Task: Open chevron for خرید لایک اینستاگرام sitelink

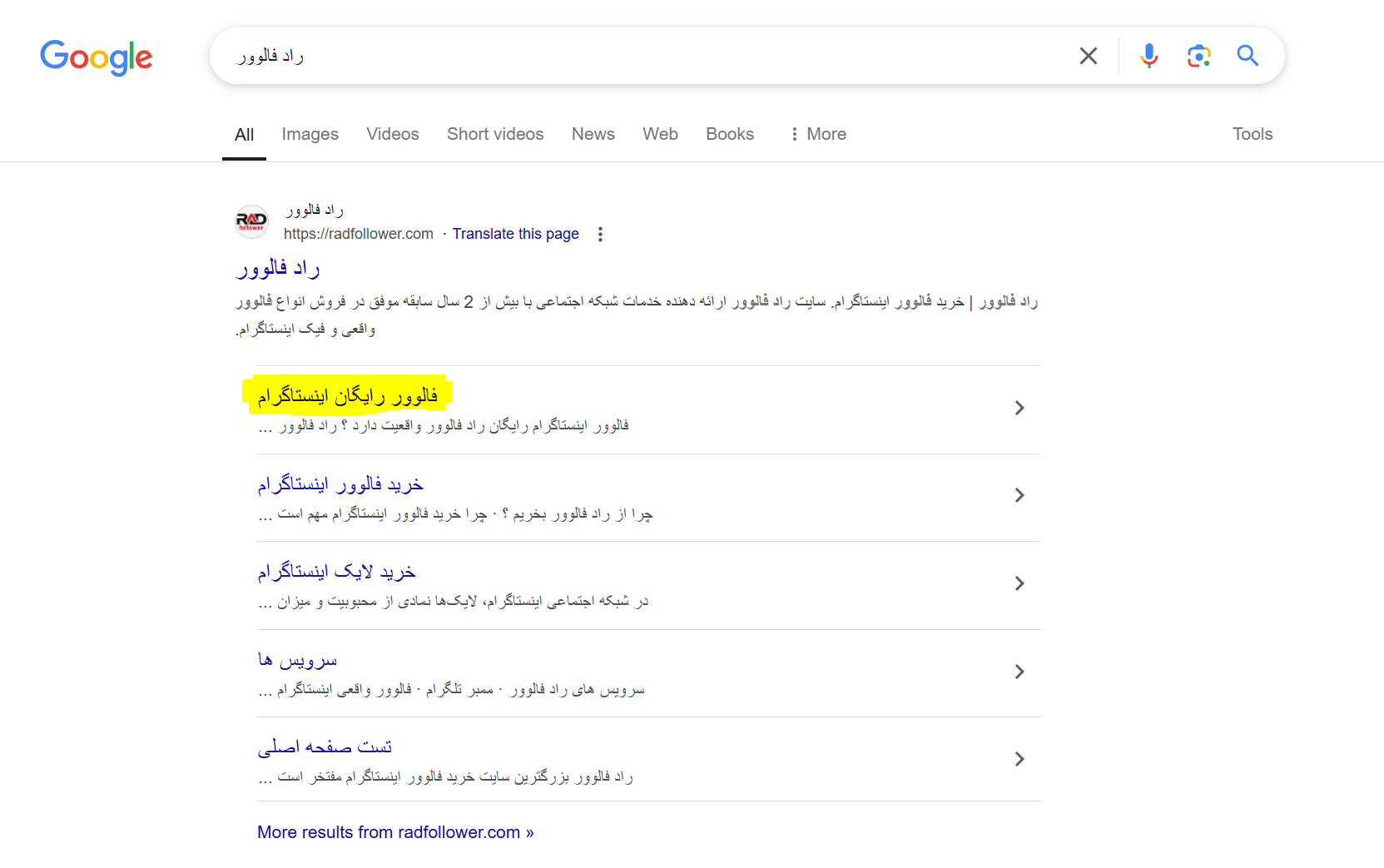Action: pos(1019,583)
